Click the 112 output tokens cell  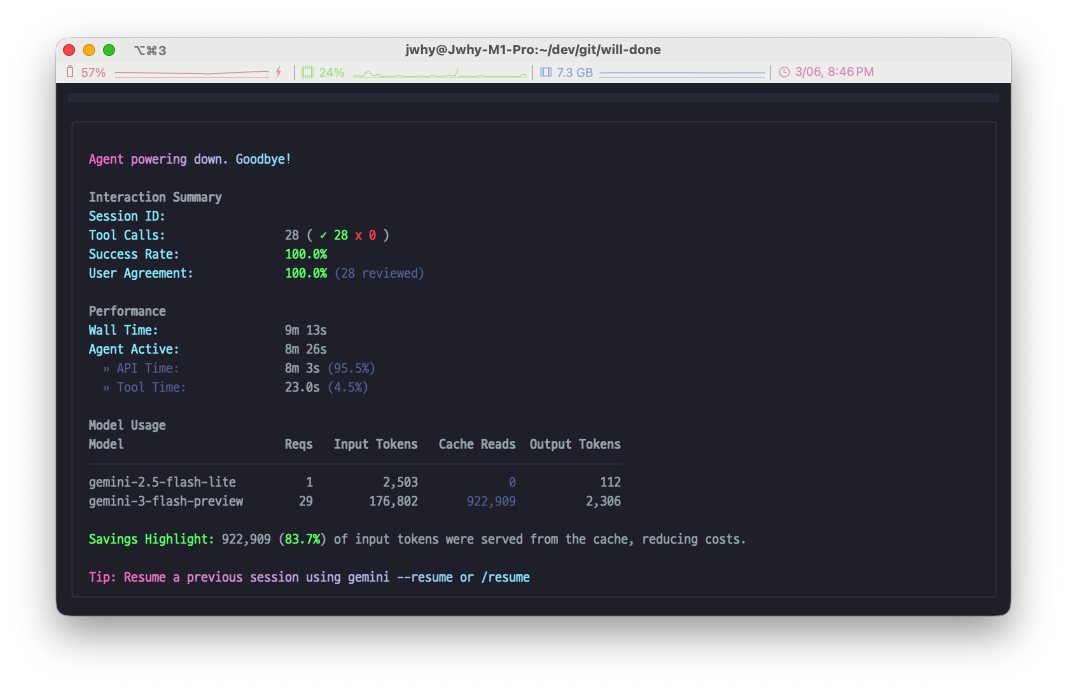[610, 483]
